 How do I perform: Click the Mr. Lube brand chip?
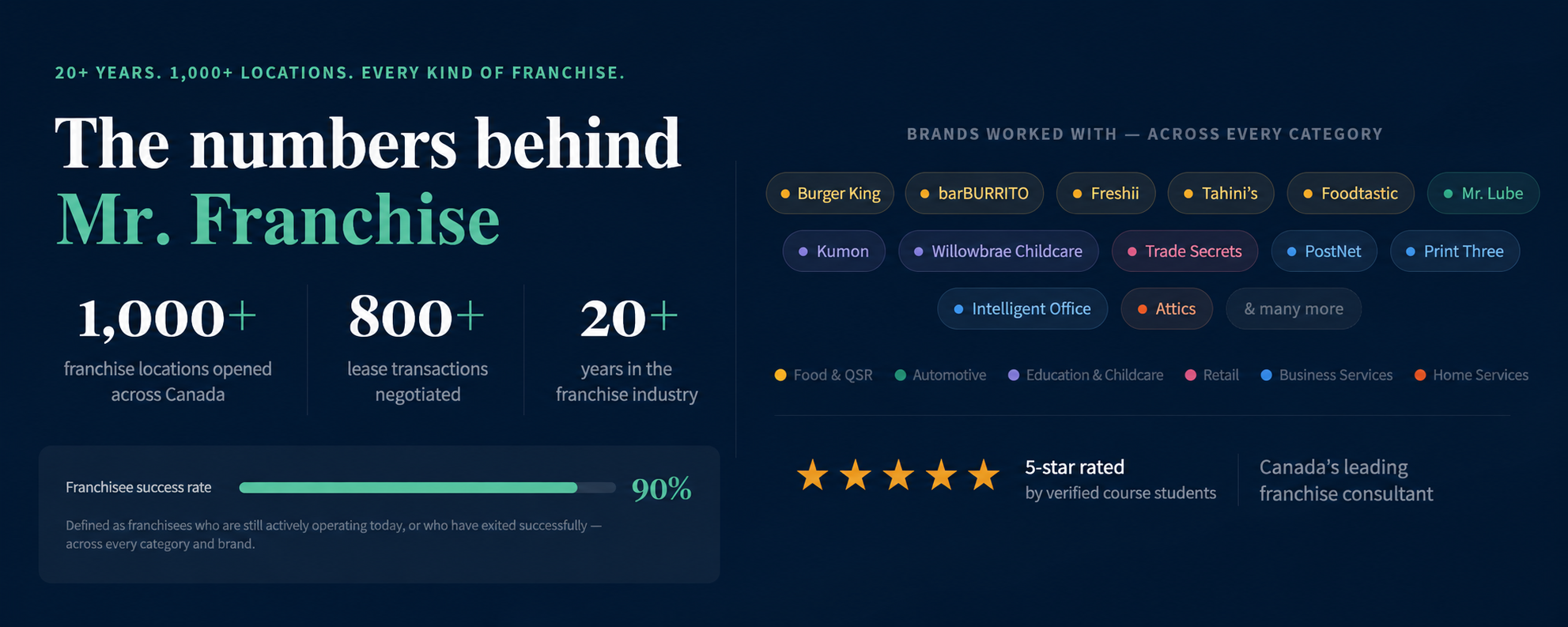point(1483,193)
